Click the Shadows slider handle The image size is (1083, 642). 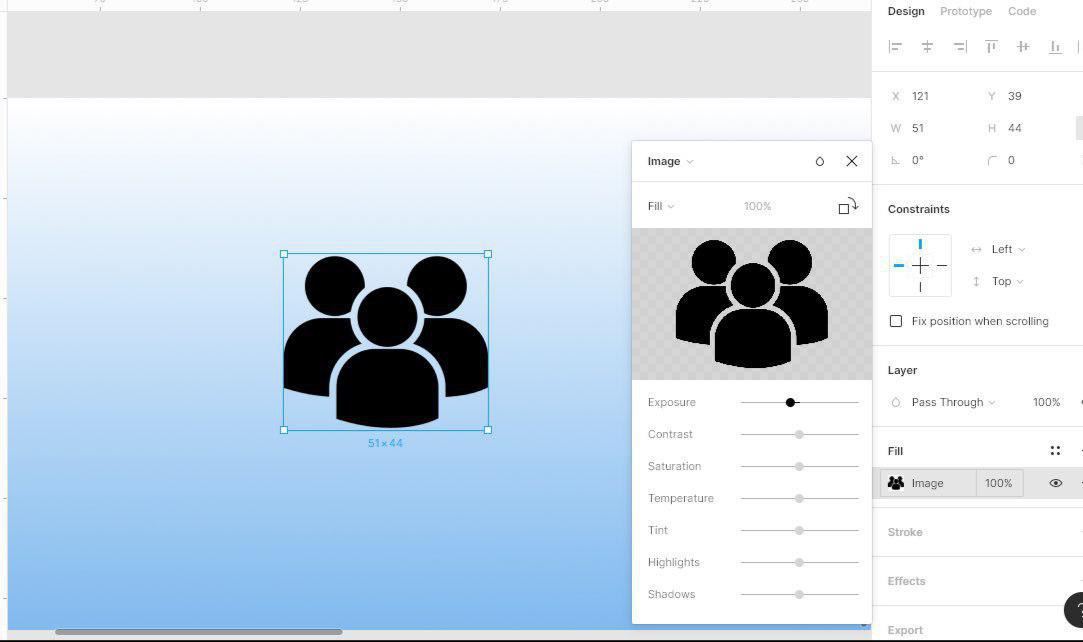[x=799, y=594]
